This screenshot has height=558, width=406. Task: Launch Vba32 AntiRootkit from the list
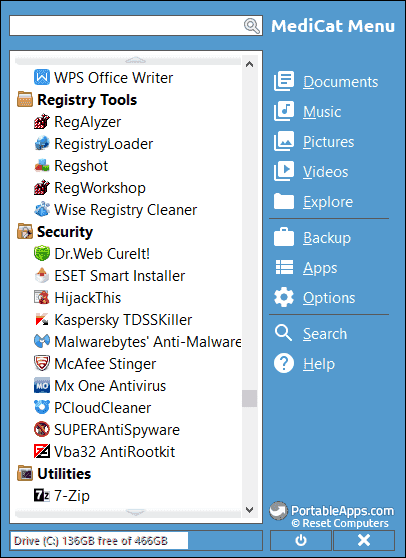(115, 452)
